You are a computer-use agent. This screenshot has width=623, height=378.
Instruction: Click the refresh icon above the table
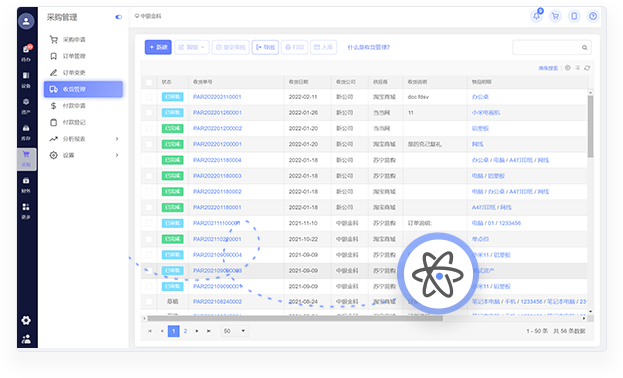point(587,68)
